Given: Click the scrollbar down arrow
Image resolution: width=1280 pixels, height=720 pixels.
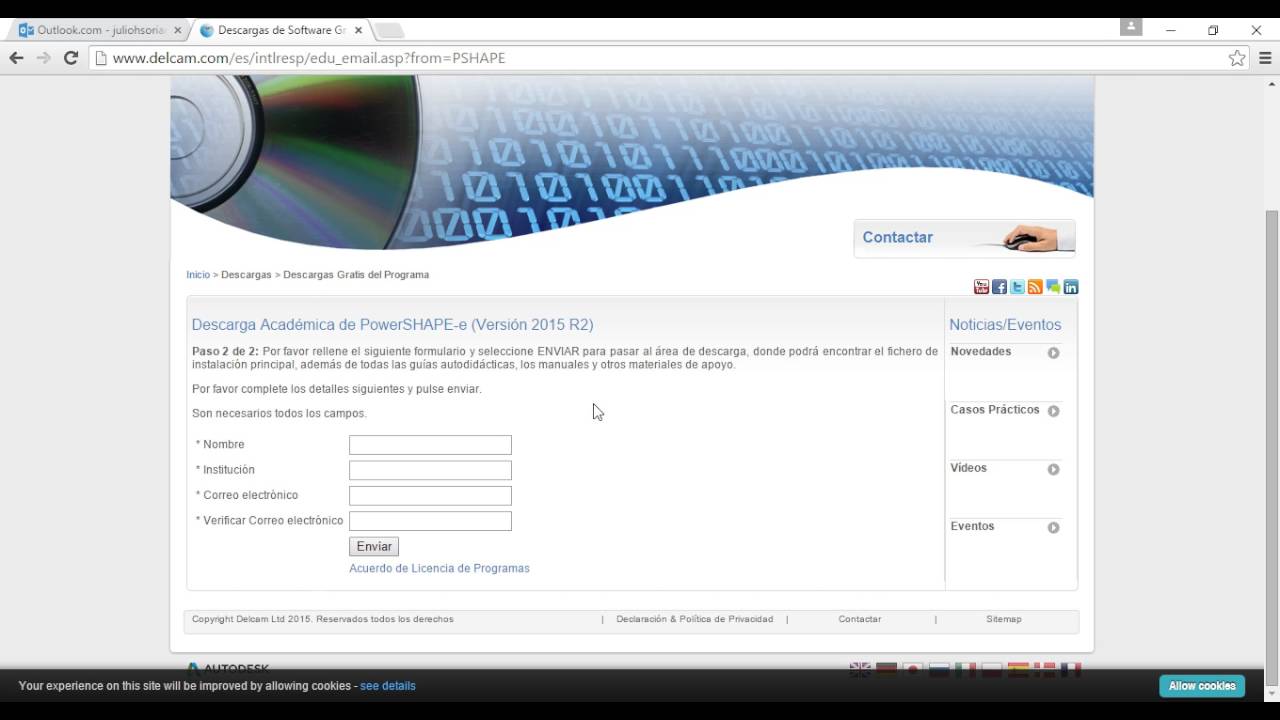Looking at the screenshot, I should pos(1271,693).
